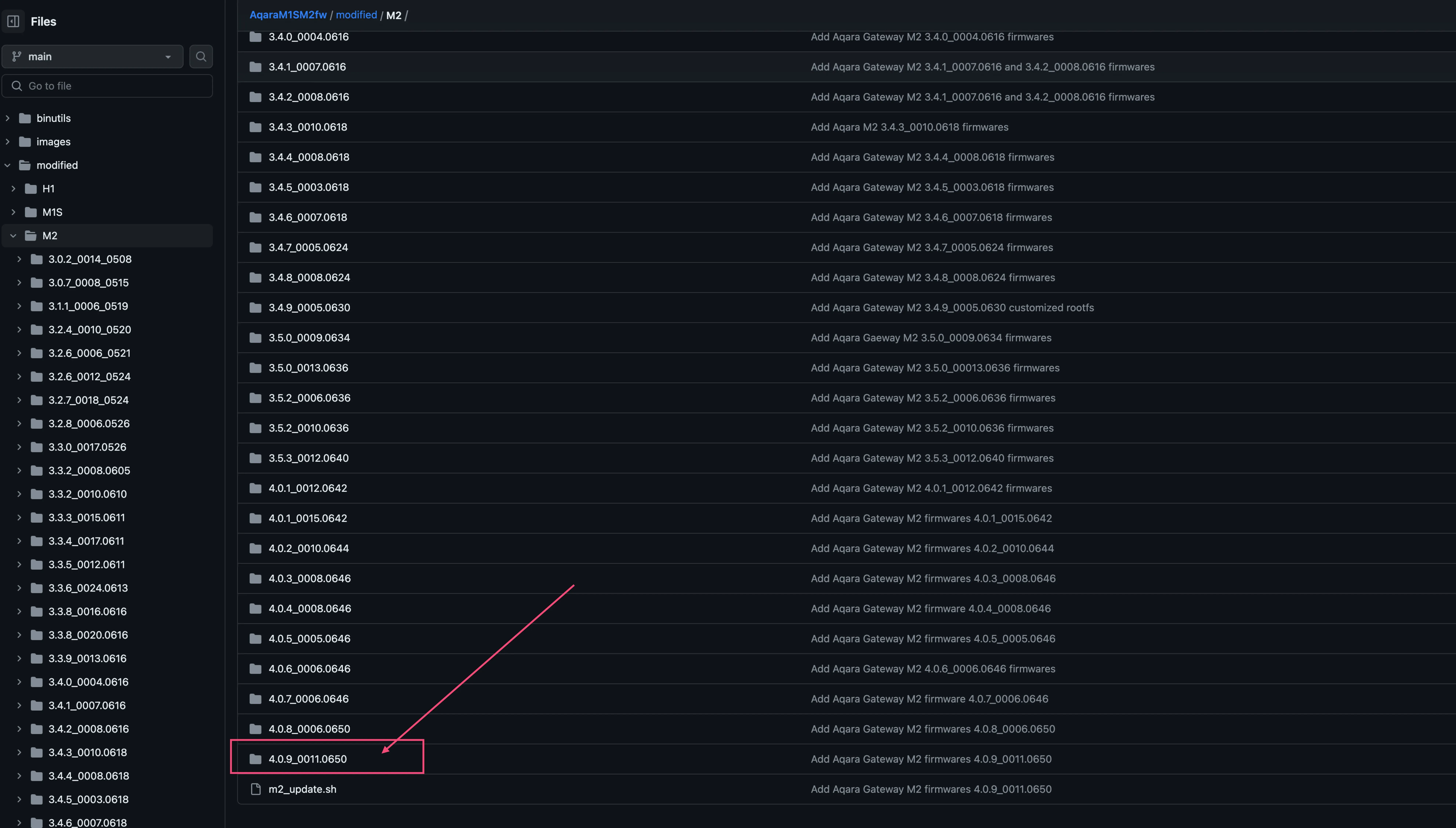This screenshot has height=828, width=1456.
Task: Click folder icon for 3.4.7_0005.0624 in main list
Action: [255, 247]
